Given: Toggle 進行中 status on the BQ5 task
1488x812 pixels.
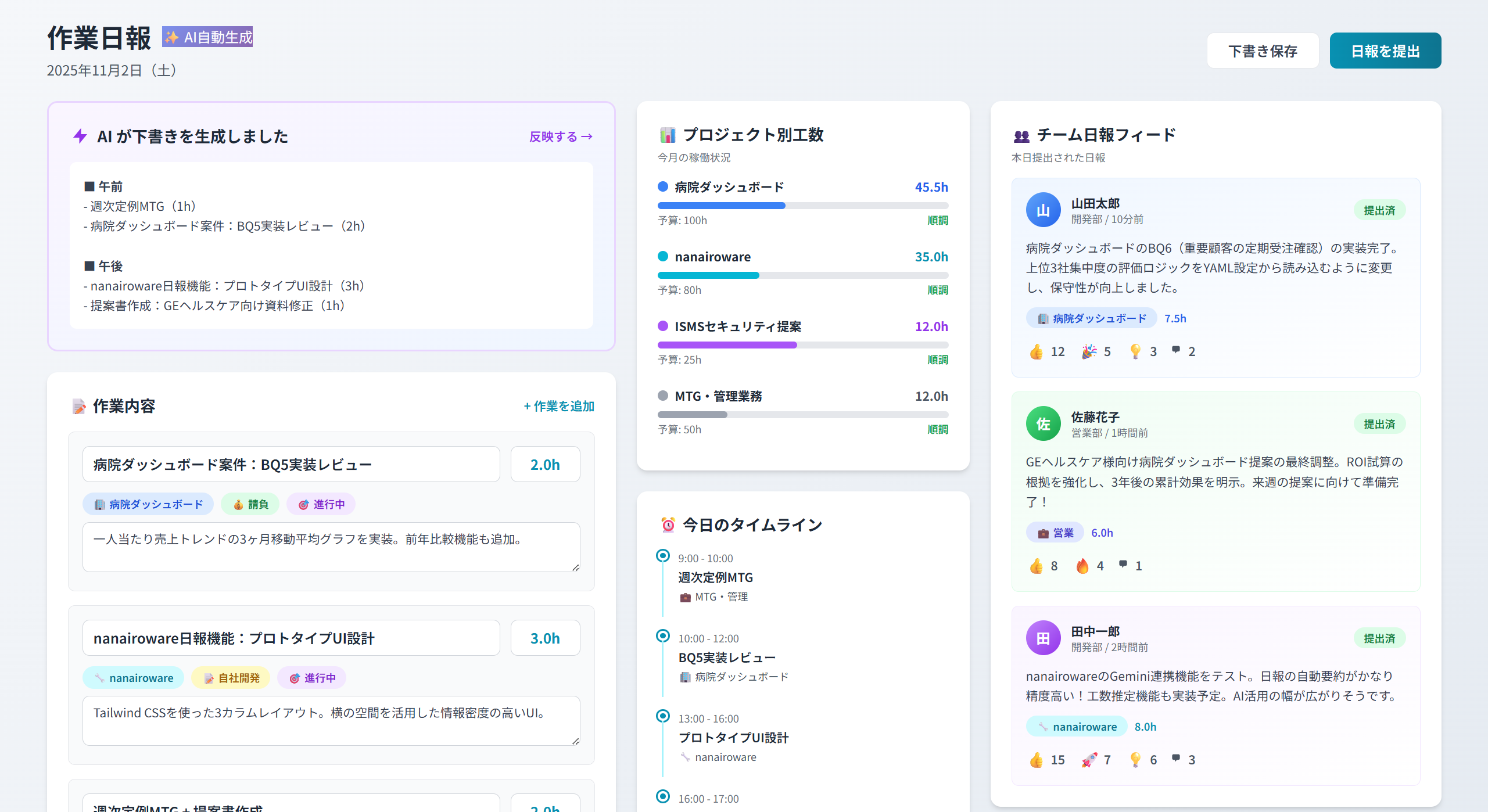Looking at the screenshot, I should click(x=321, y=504).
